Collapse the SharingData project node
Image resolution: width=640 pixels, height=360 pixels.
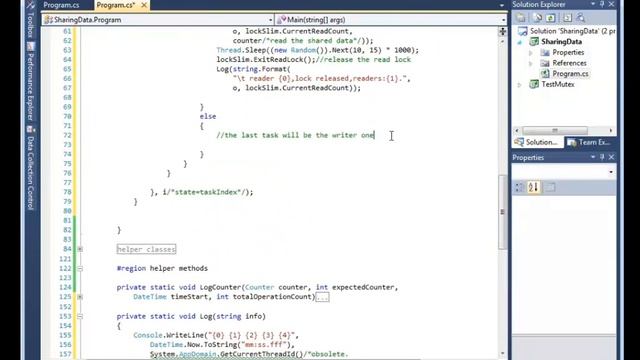520,42
